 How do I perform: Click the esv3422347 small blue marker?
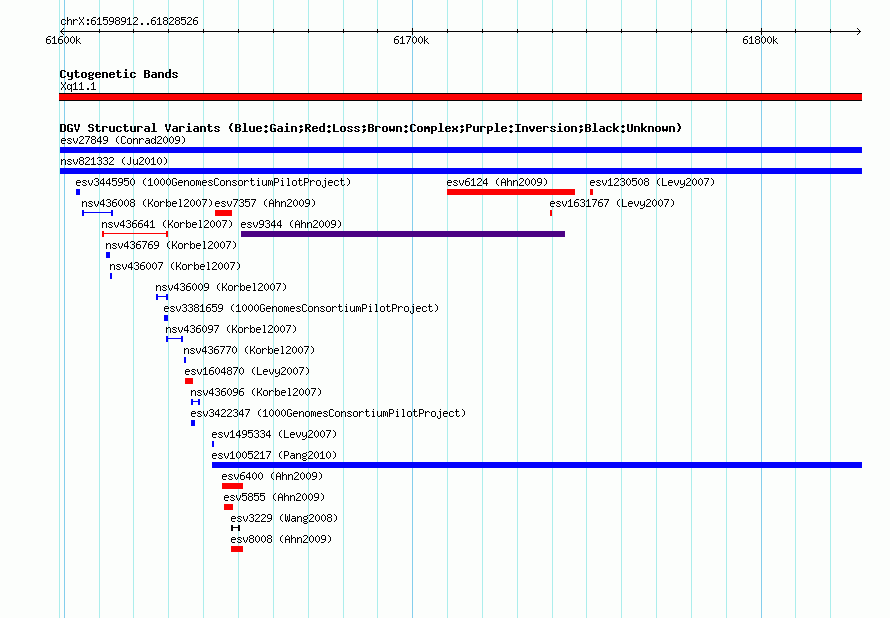pos(193,423)
